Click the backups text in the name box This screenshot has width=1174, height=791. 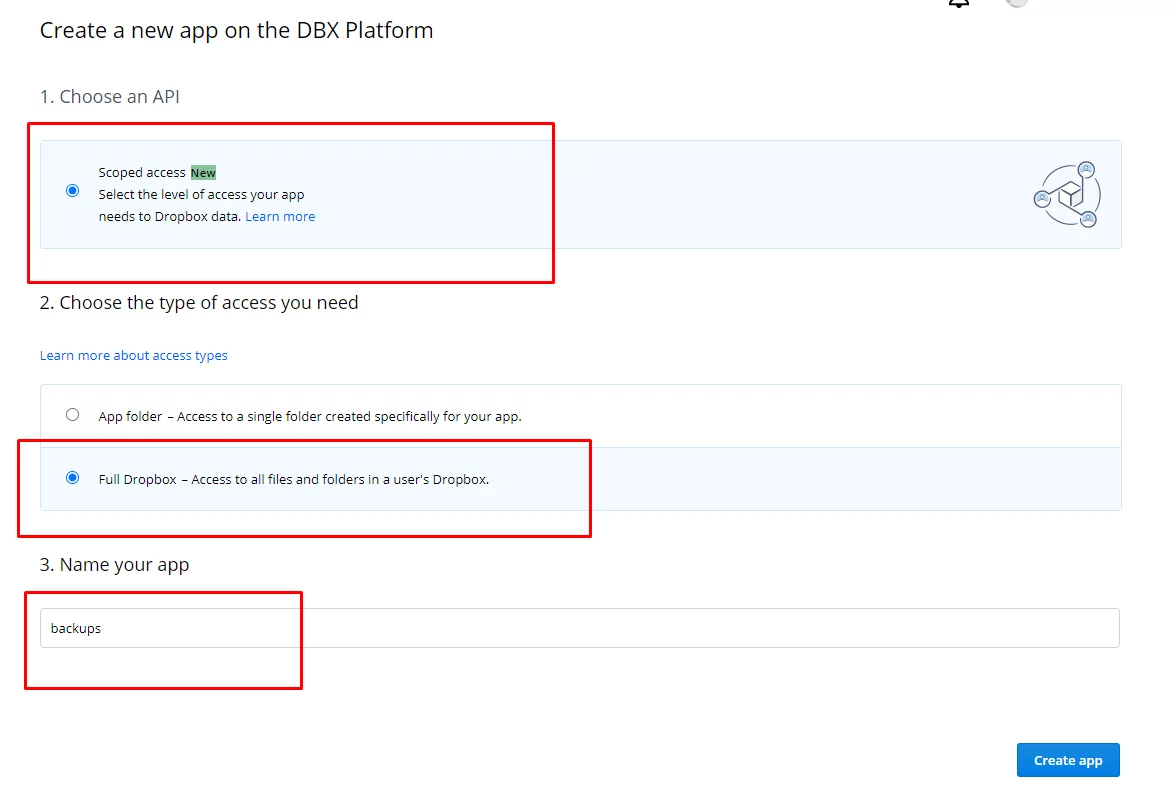(76, 628)
